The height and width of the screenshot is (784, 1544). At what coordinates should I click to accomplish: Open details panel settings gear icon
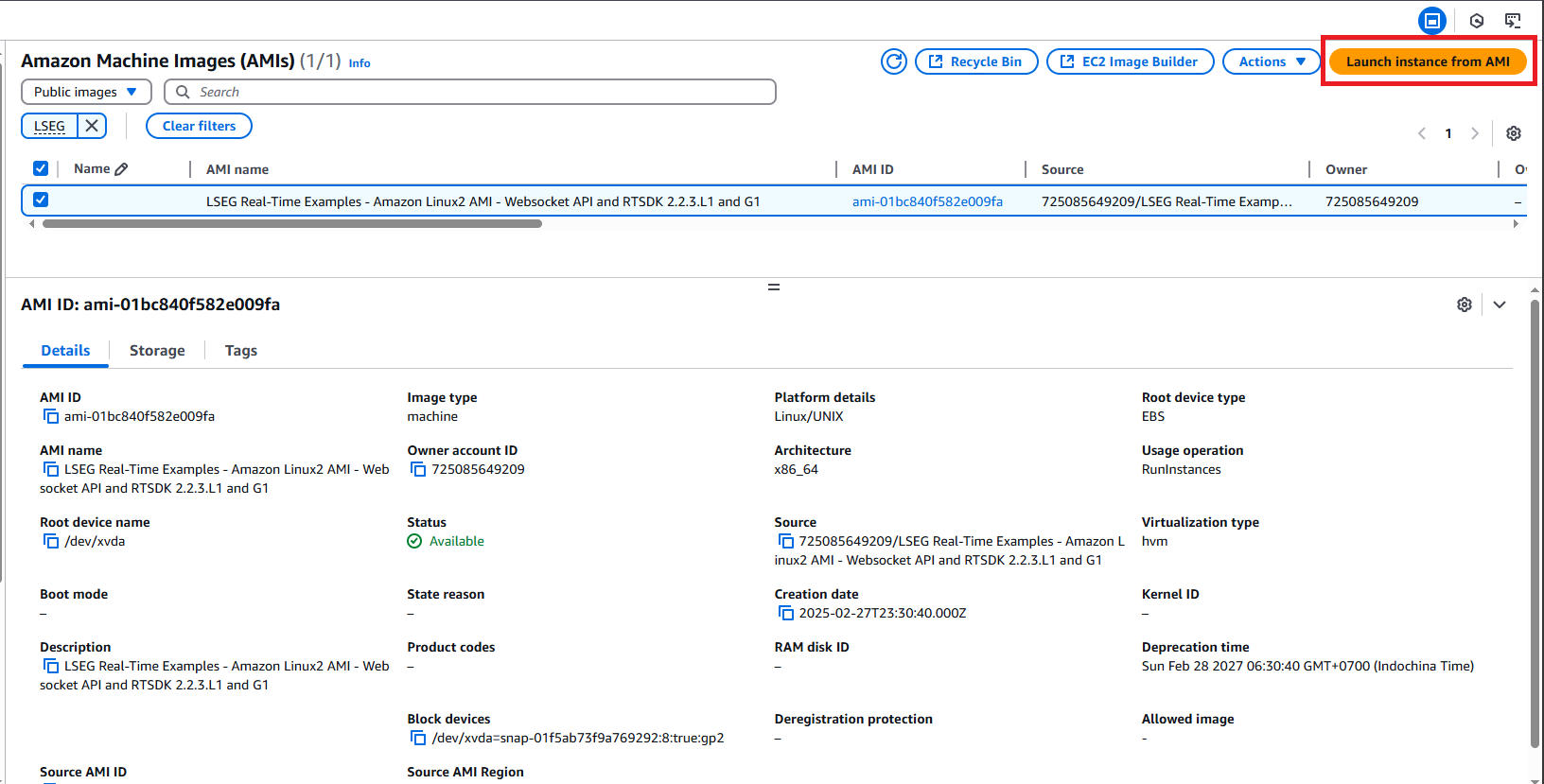1464,305
